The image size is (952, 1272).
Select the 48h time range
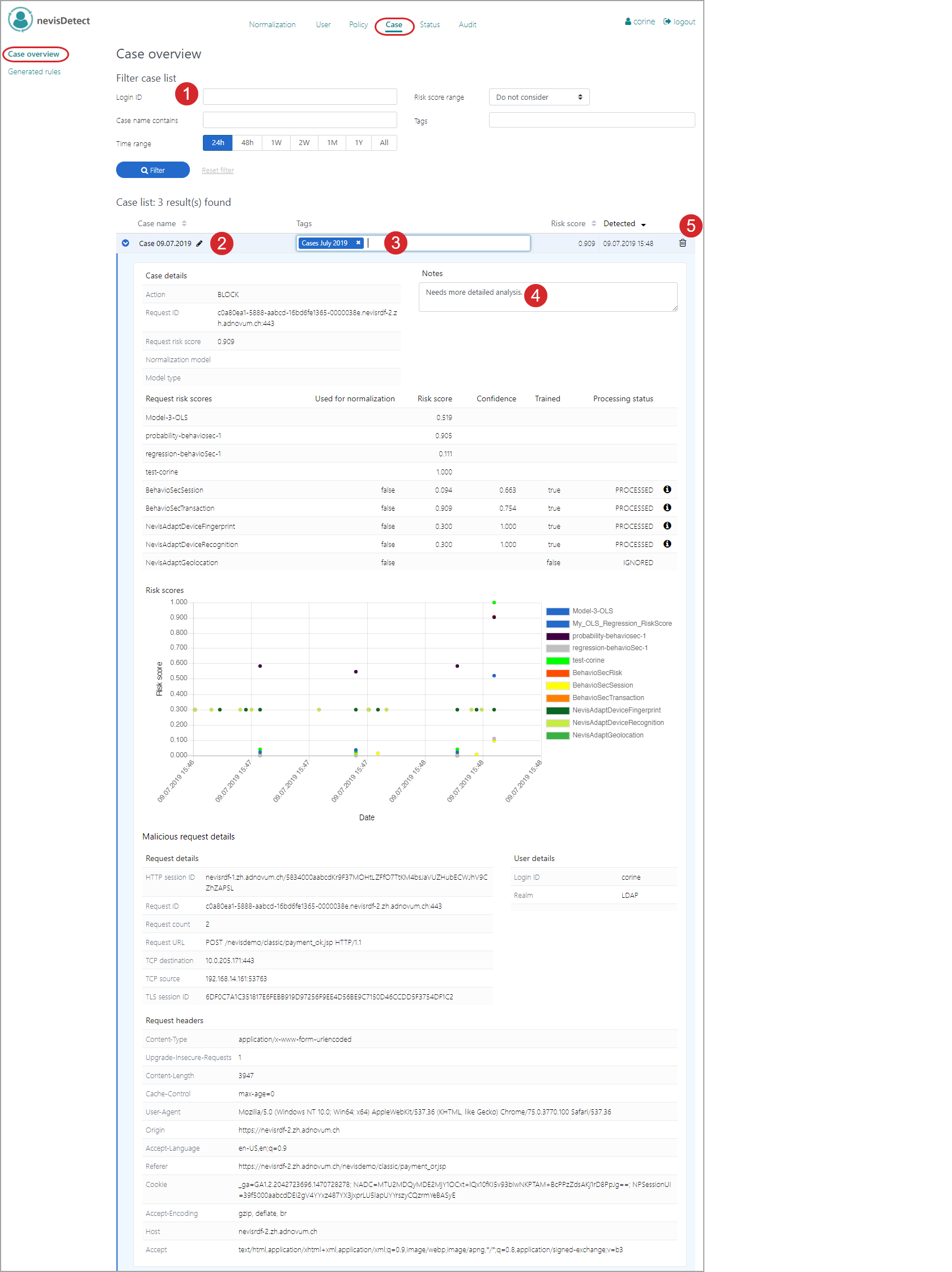(x=247, y=143)
